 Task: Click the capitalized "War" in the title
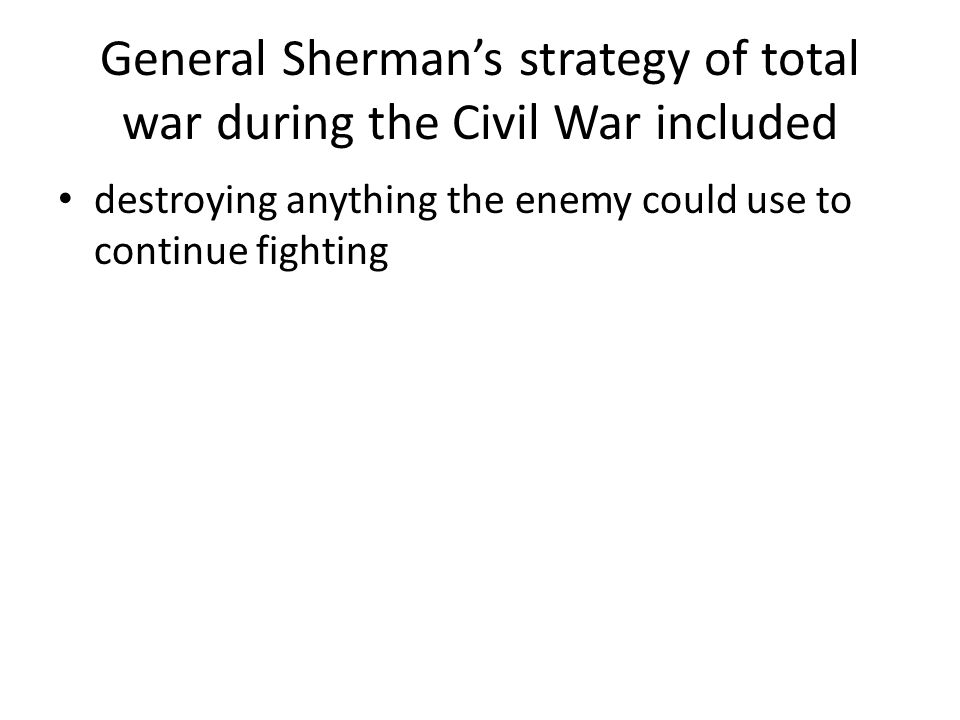598,122
